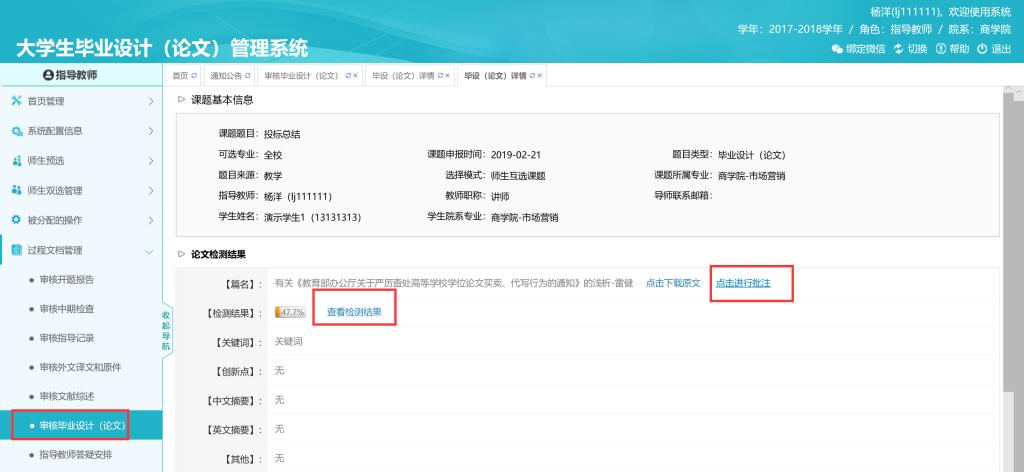The width and height of the screenshot is (1024, 472).
Task: Click the 47.7% detection result bar
Action: pos(291,312)
